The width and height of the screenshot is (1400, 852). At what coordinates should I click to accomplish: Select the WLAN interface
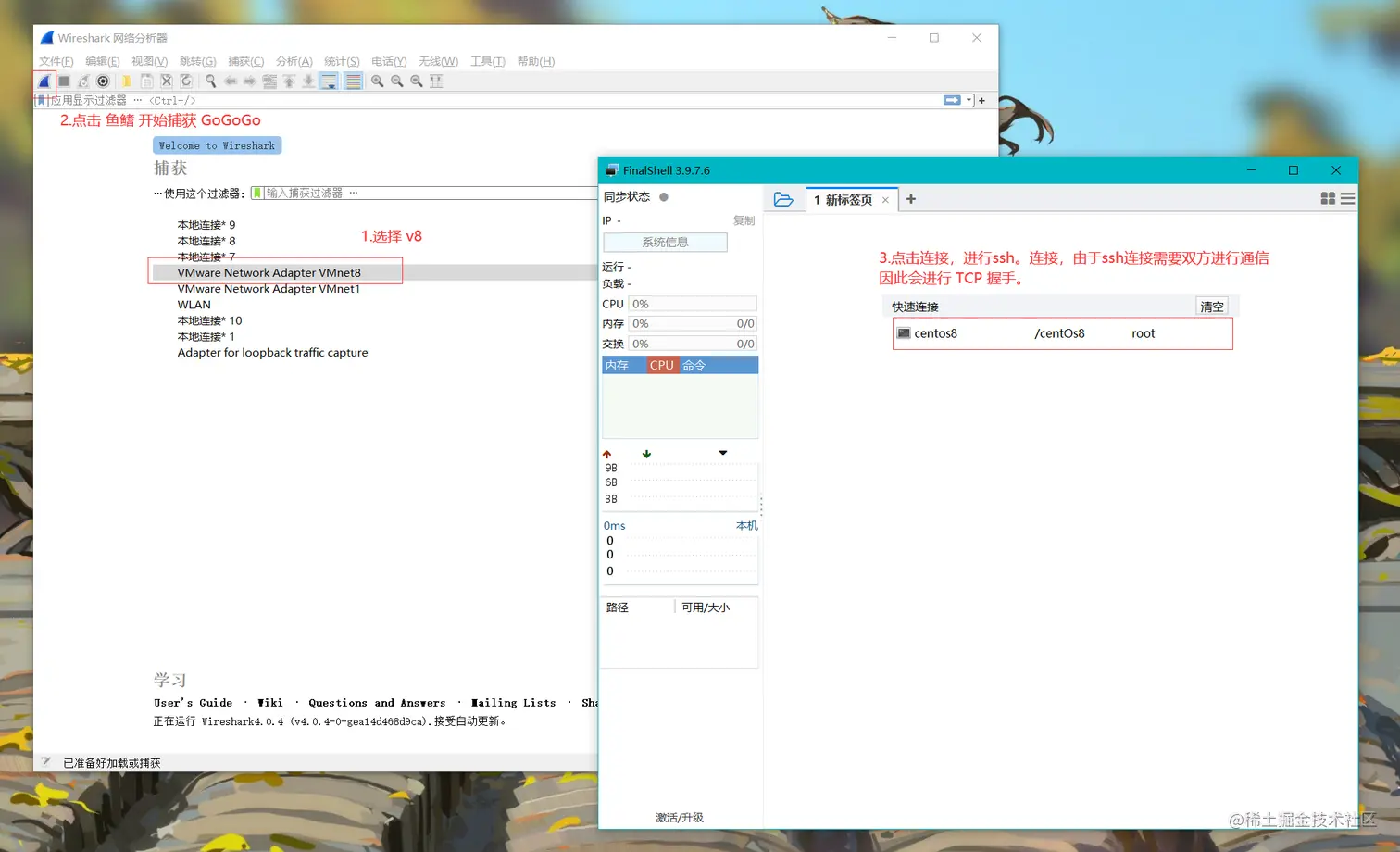(194, 305)
